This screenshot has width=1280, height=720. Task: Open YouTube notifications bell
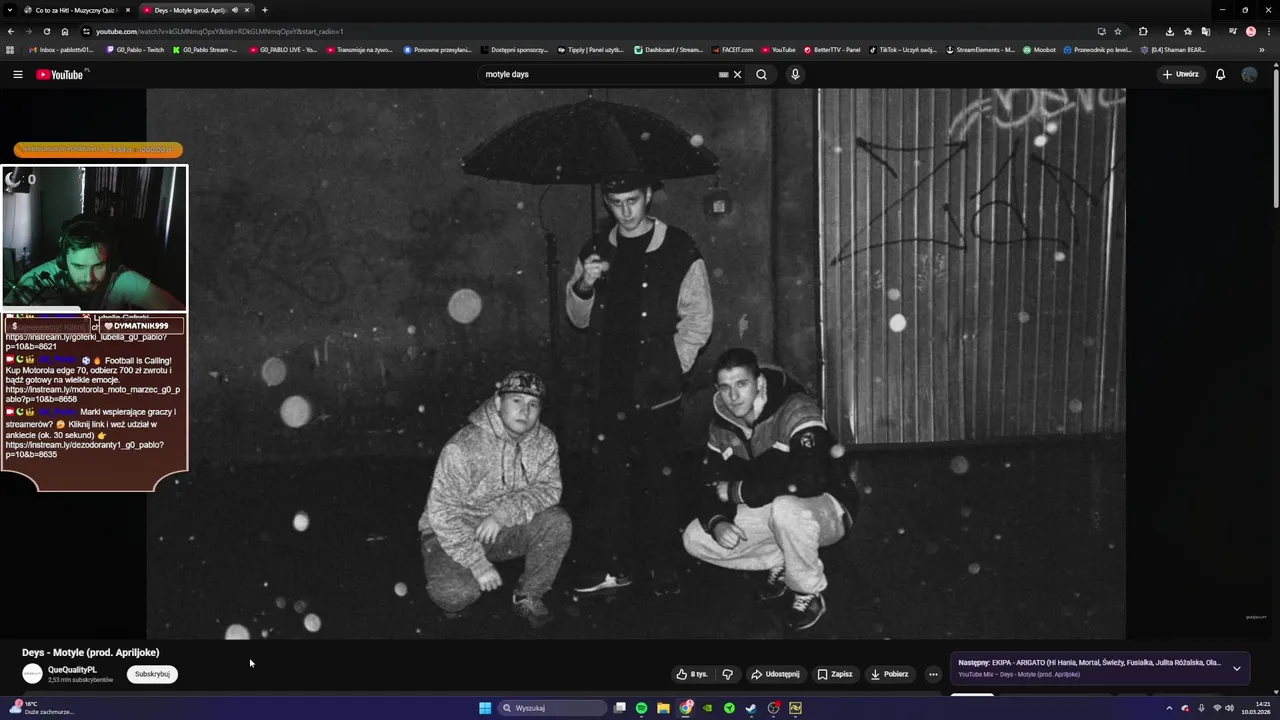[x=1220, y=74]
